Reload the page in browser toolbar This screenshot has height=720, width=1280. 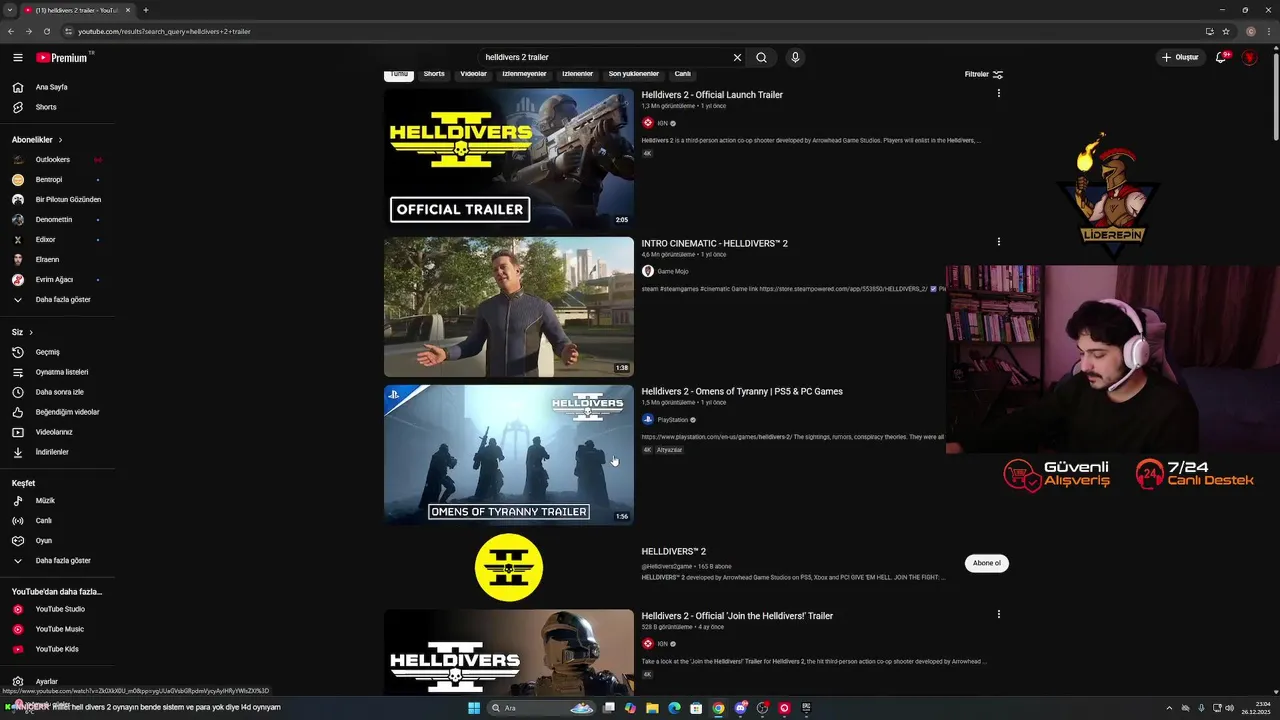tap(46, 31)
